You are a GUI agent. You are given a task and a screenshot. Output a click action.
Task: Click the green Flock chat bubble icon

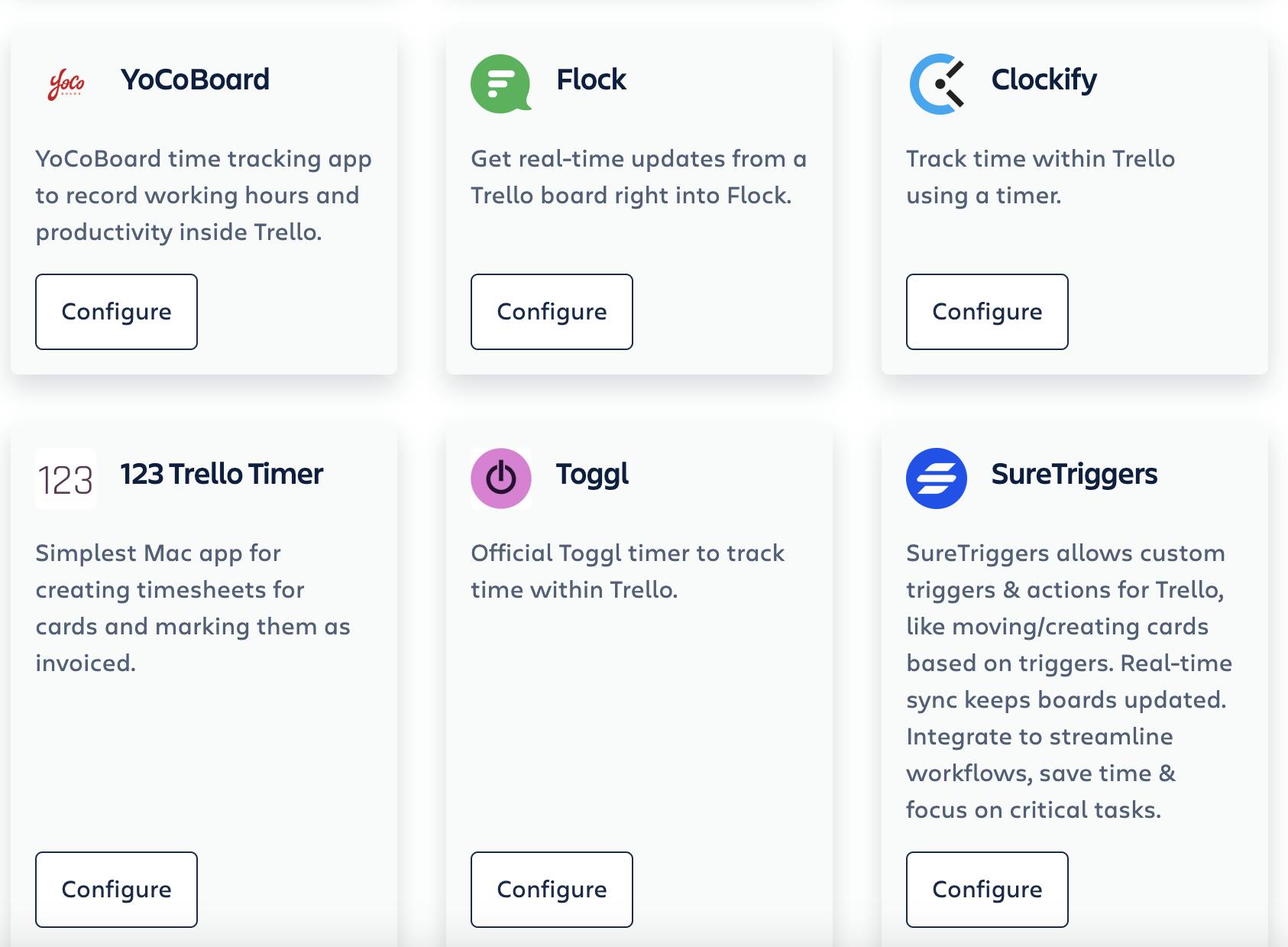pos(500,83)
